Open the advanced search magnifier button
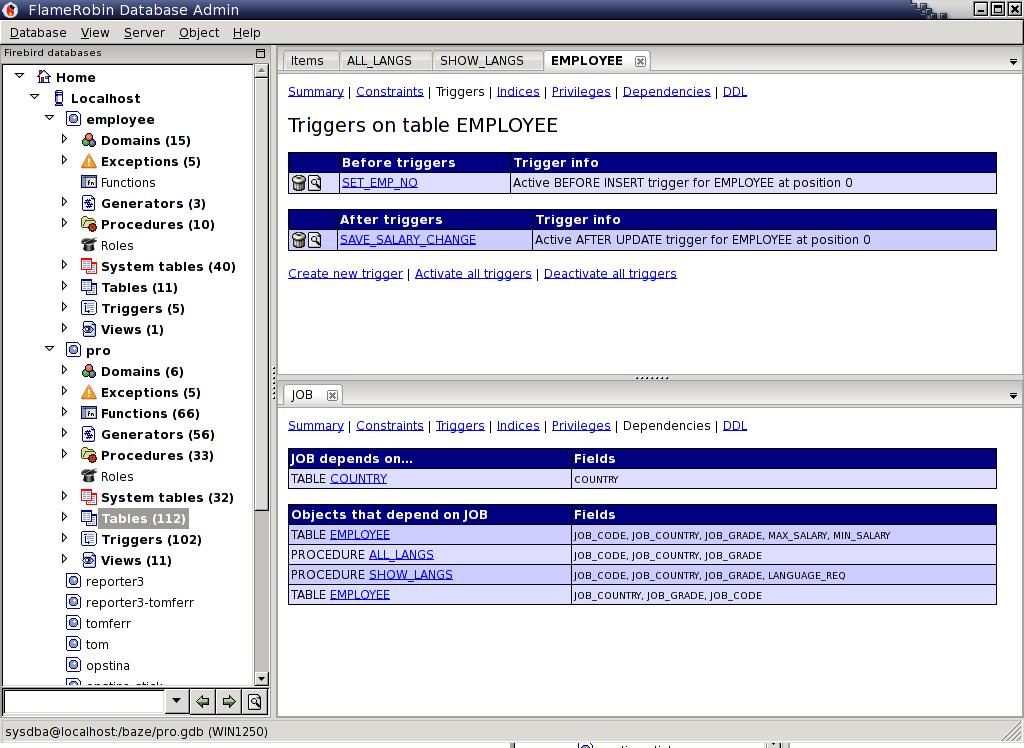 point(255,702)
